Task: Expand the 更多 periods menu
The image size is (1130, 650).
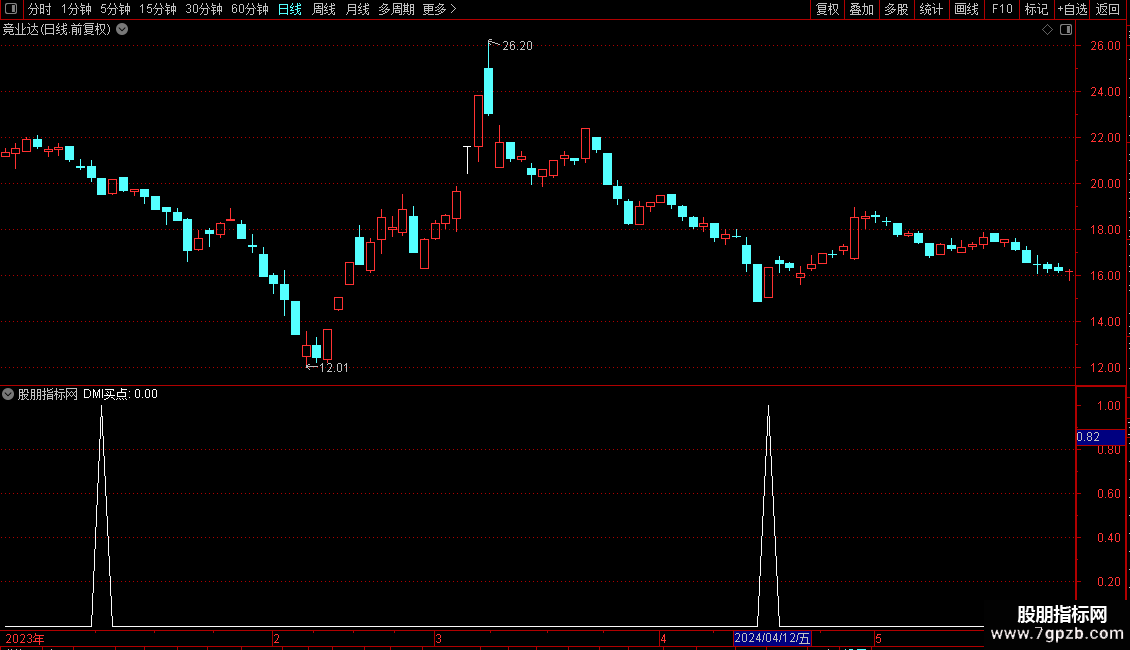Action: pyautogui.click(x=440, y=9)
